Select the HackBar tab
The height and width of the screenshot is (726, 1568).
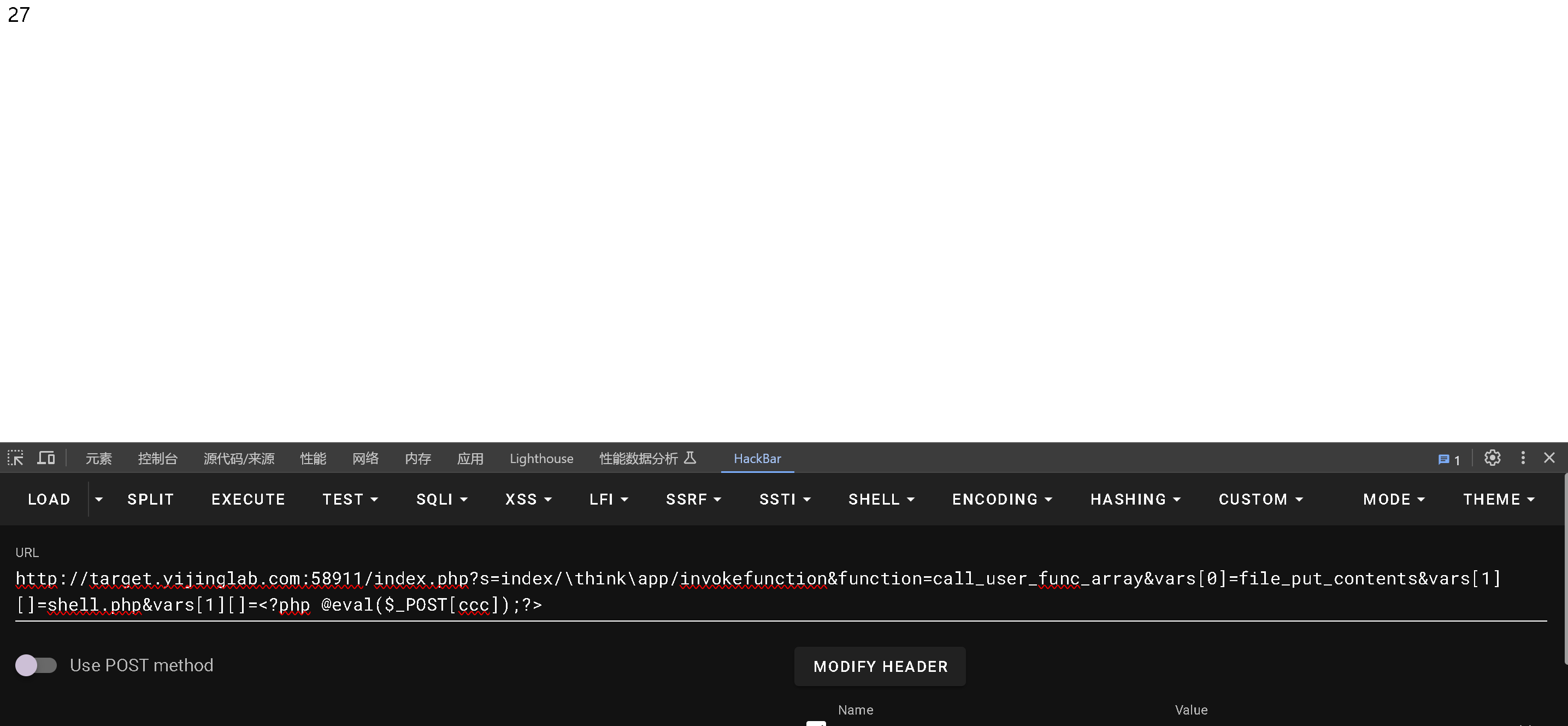[757, 459]
